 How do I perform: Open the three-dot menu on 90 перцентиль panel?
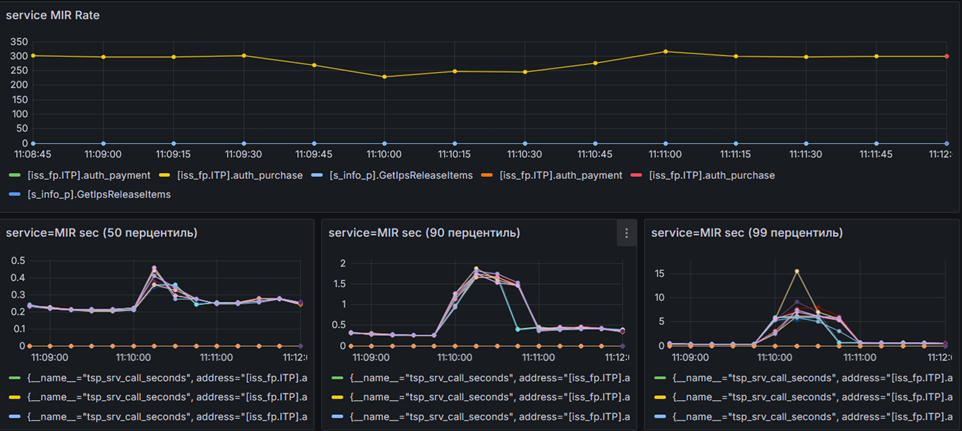[626, 233]
